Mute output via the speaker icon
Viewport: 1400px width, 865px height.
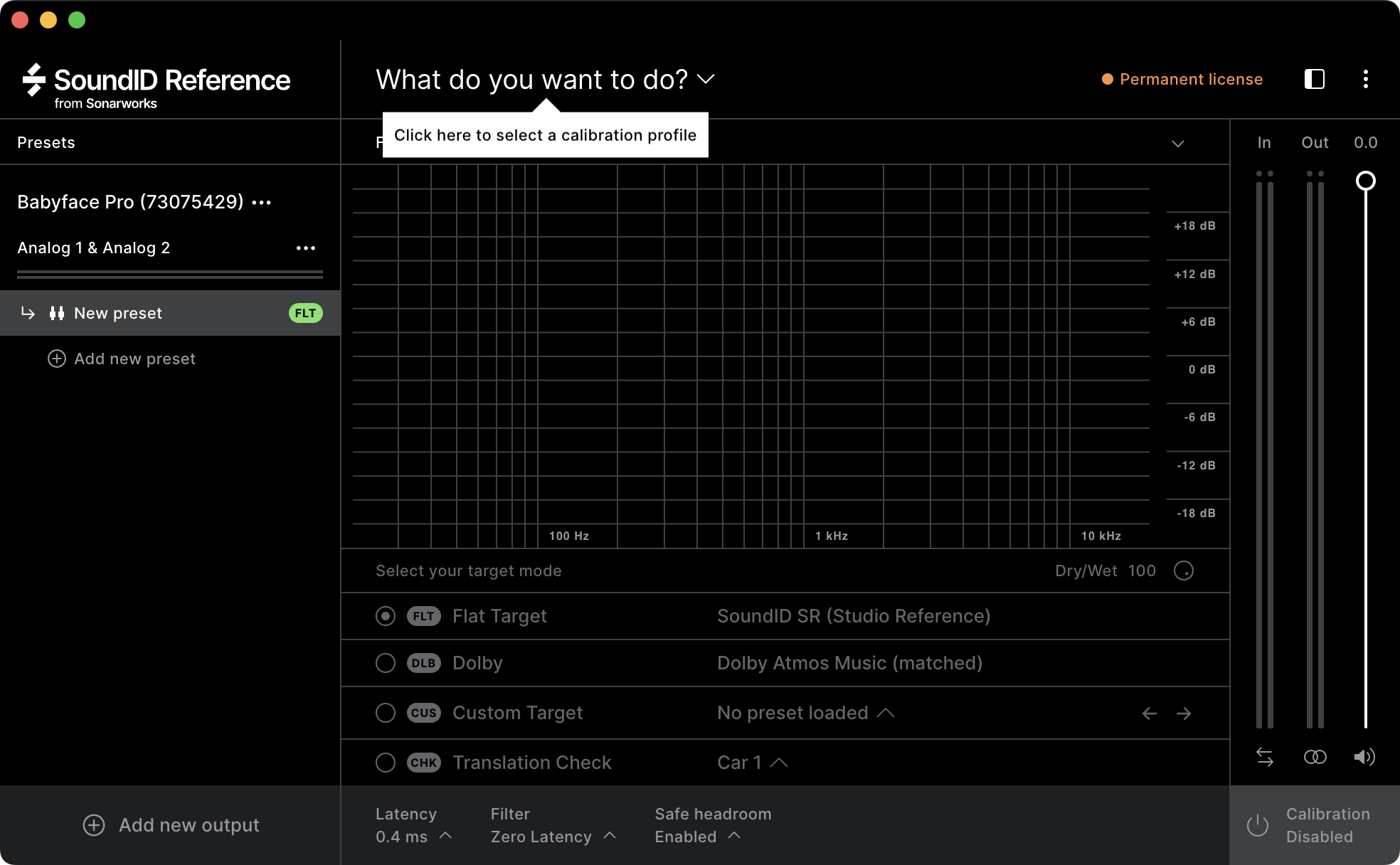(x=1364, y=757)
